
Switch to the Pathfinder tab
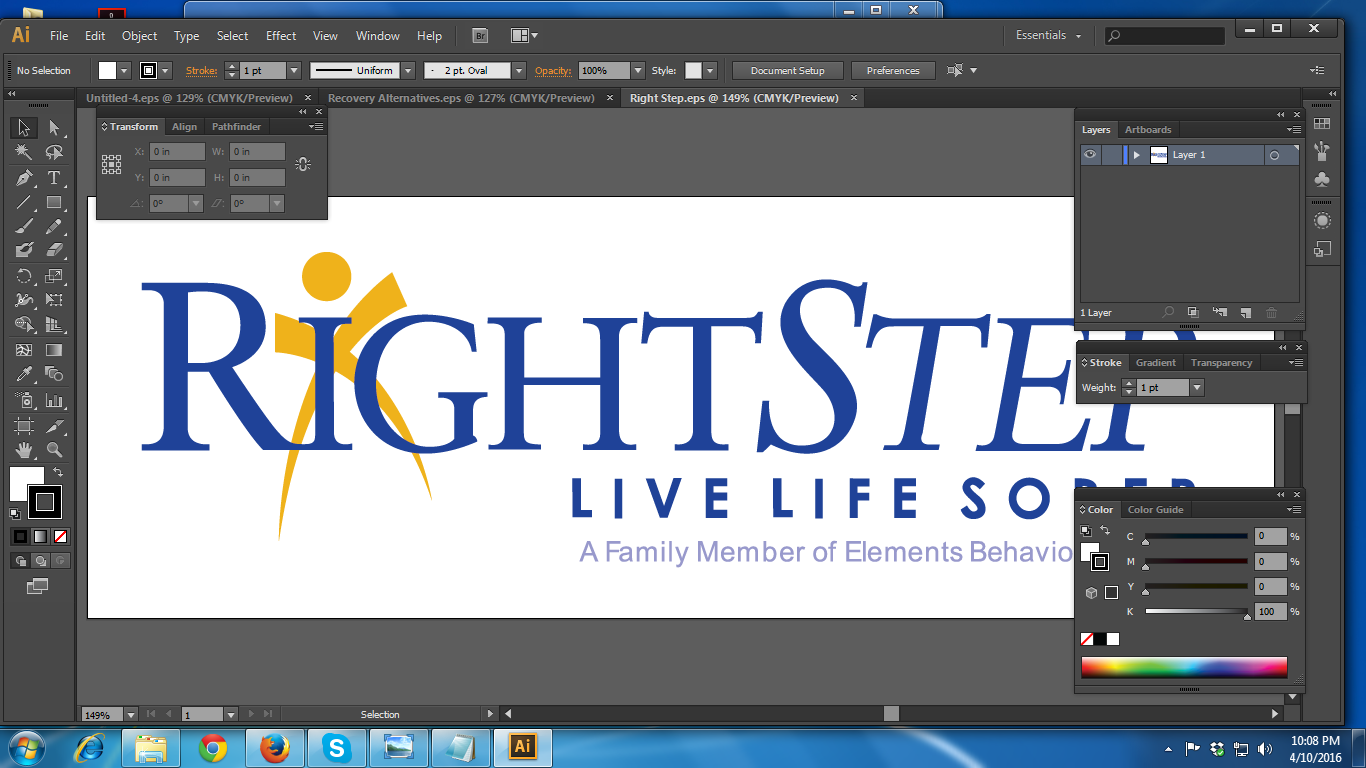click(237, 127)
